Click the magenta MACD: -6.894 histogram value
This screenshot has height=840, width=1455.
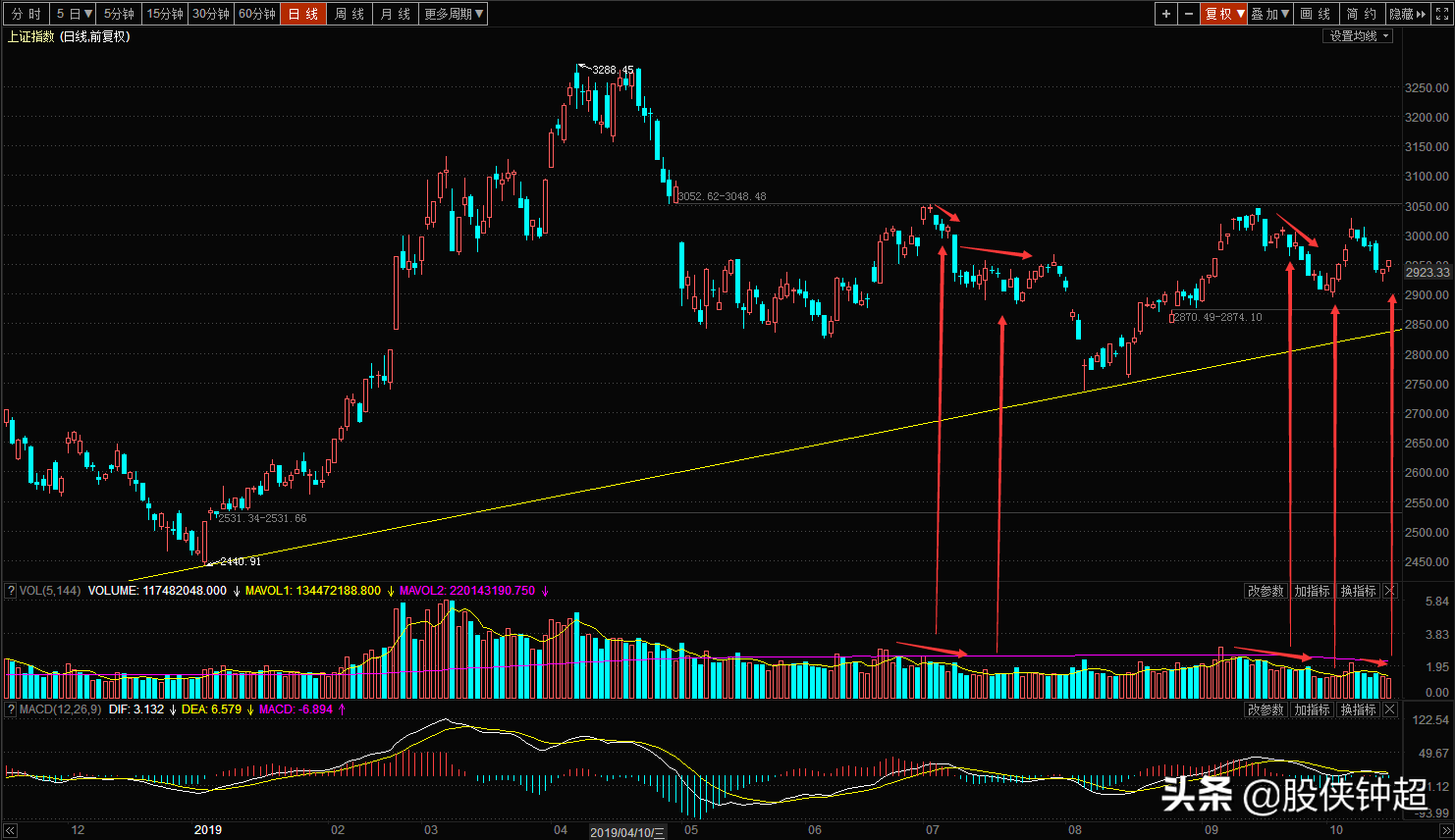pos(296,709)
